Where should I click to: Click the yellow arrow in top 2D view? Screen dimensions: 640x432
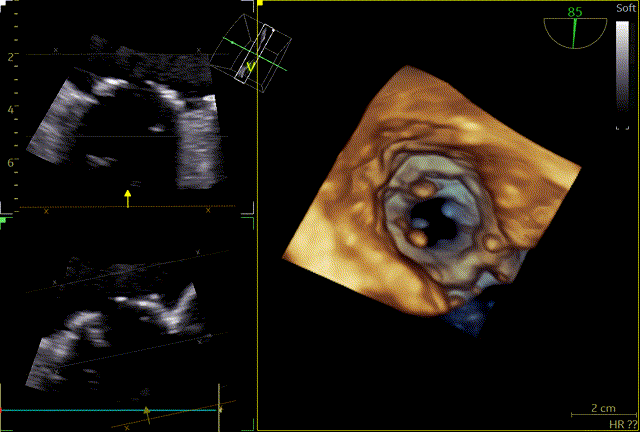[x=127, y=196]
